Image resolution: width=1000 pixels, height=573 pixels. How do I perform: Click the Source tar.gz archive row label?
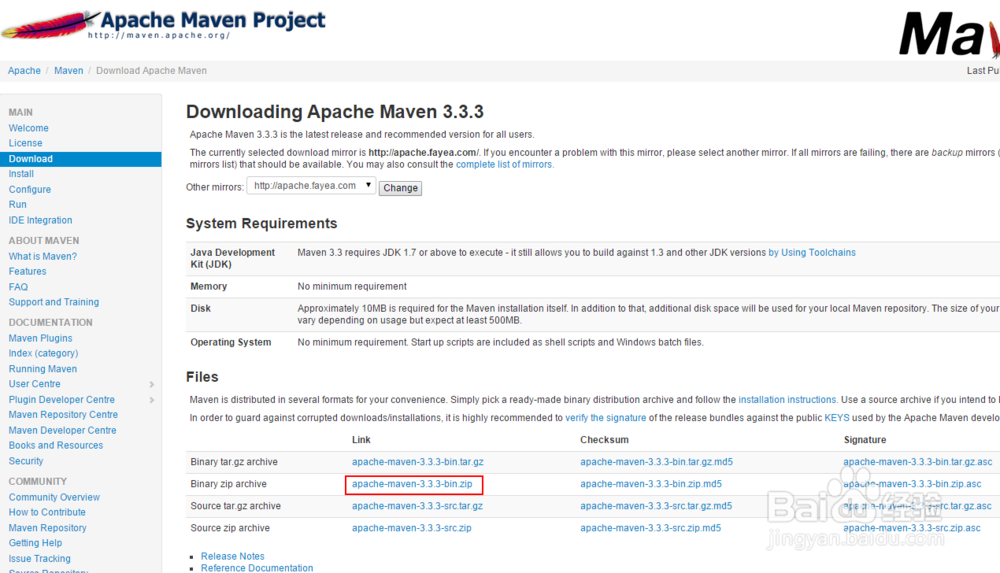click(235, 506)
